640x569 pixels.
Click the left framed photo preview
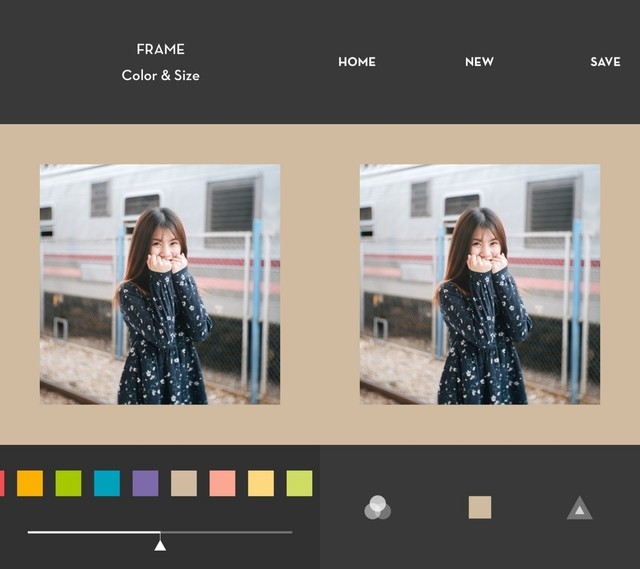(160, 284)
